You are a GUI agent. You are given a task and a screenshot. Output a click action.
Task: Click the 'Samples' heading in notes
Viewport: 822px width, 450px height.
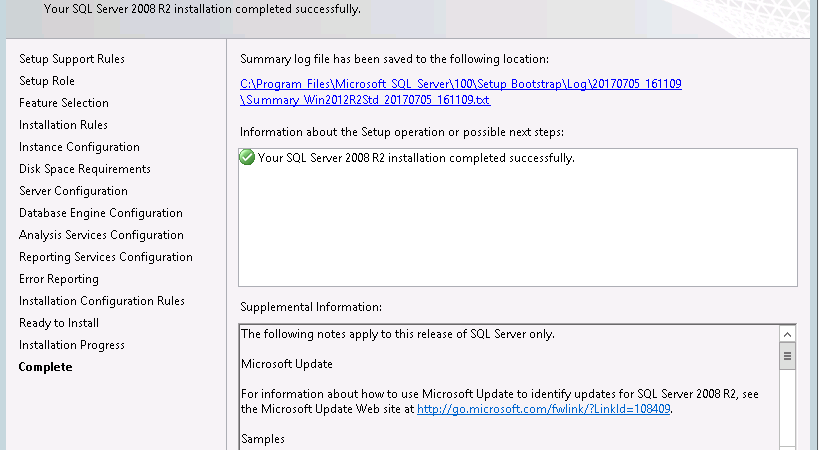(263, 439)
